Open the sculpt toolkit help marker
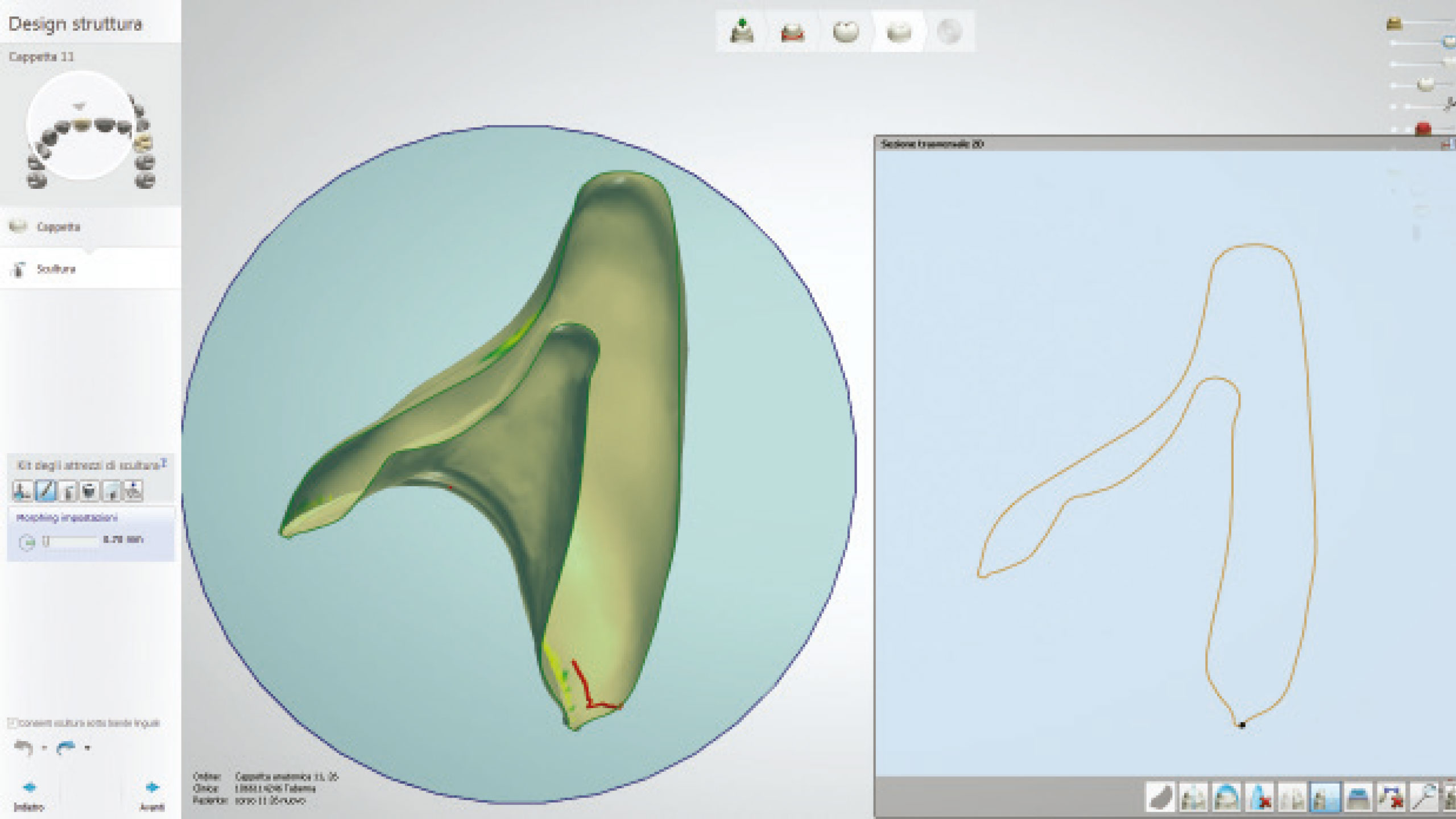This screenshot has height=819, width=1456. click(x=163, y=462)
